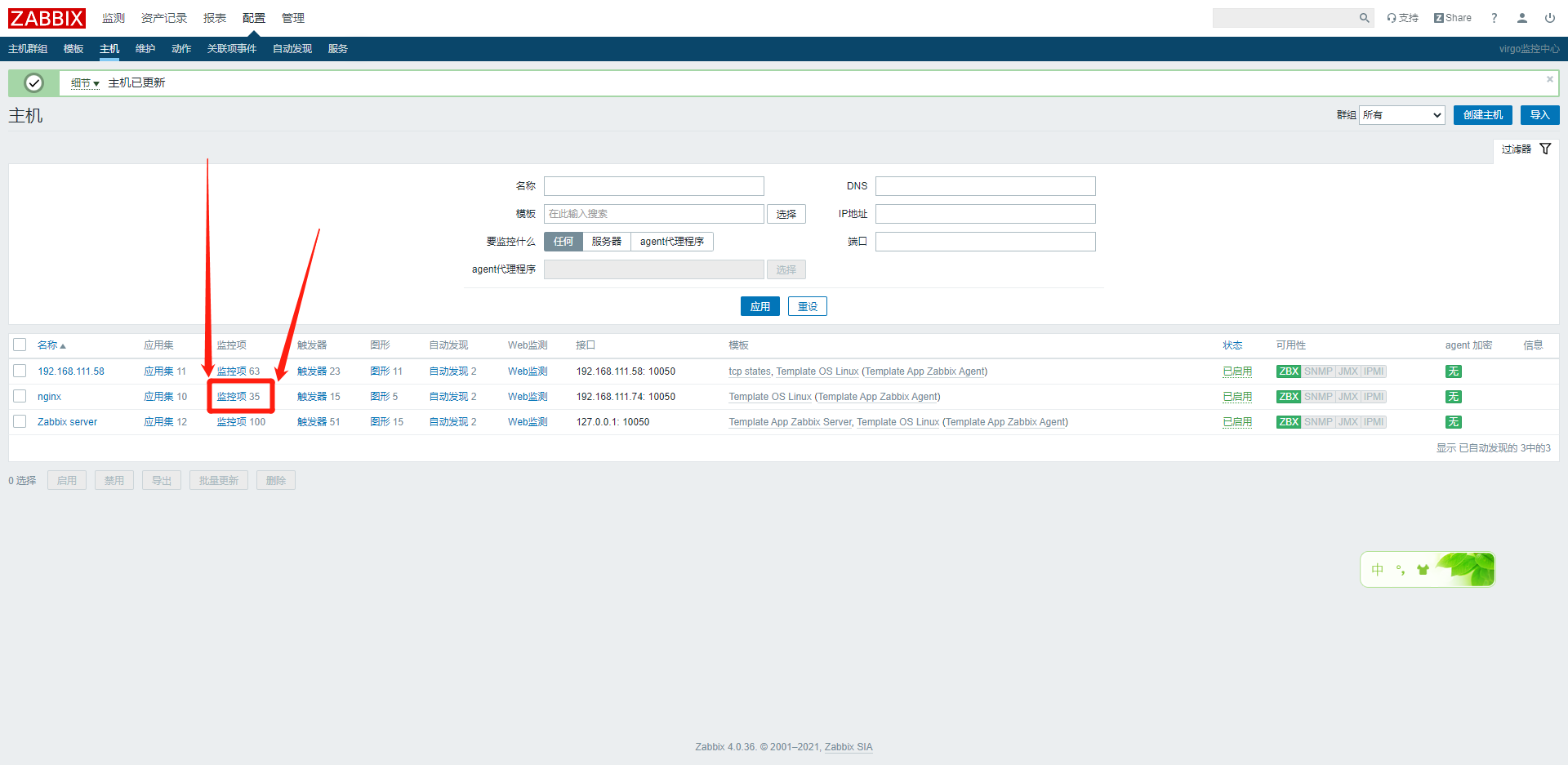Image resolution: width=1568 pixels, height=765 pixels.
Task: Click the ZABBIX logo
Action: [47, 18]
